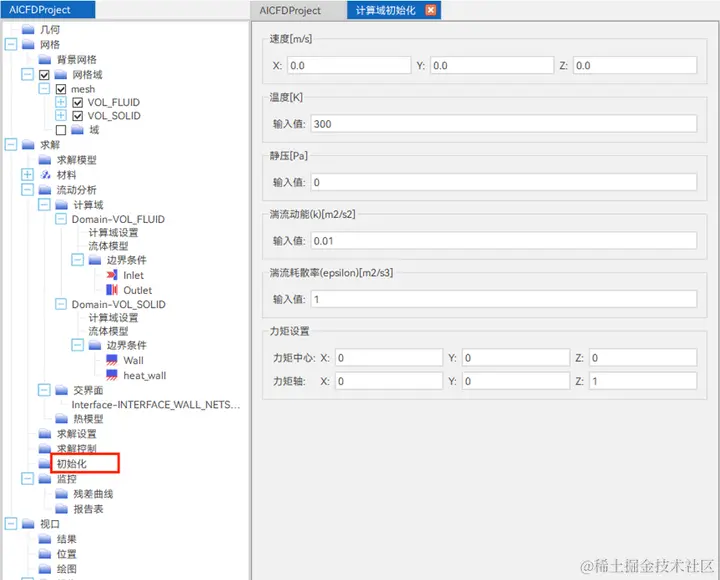
Task: Select the AICFDProject tree panel tab
Action: point(48,10)
